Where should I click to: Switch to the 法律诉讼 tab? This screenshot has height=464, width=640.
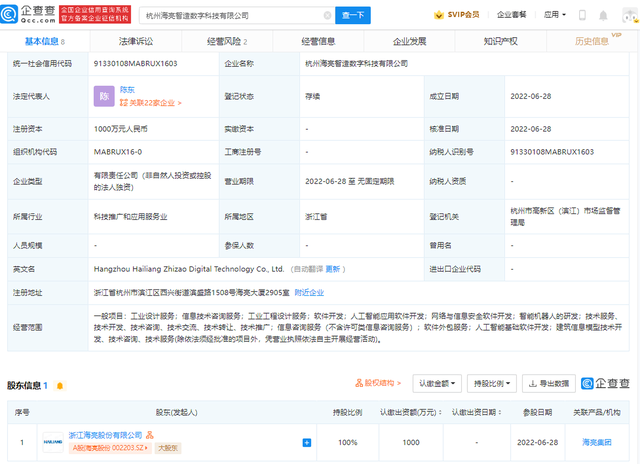[x=136, y=41]
